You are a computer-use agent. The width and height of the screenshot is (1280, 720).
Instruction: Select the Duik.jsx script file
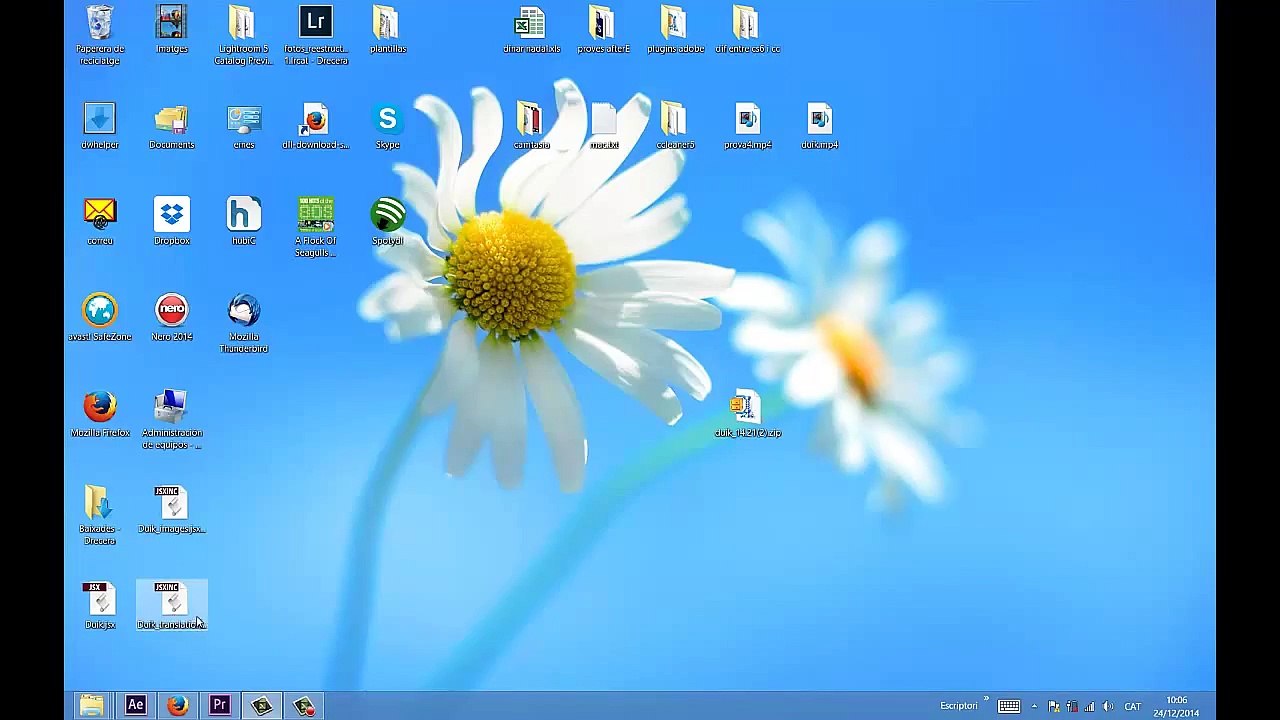[x=100, y=605]
